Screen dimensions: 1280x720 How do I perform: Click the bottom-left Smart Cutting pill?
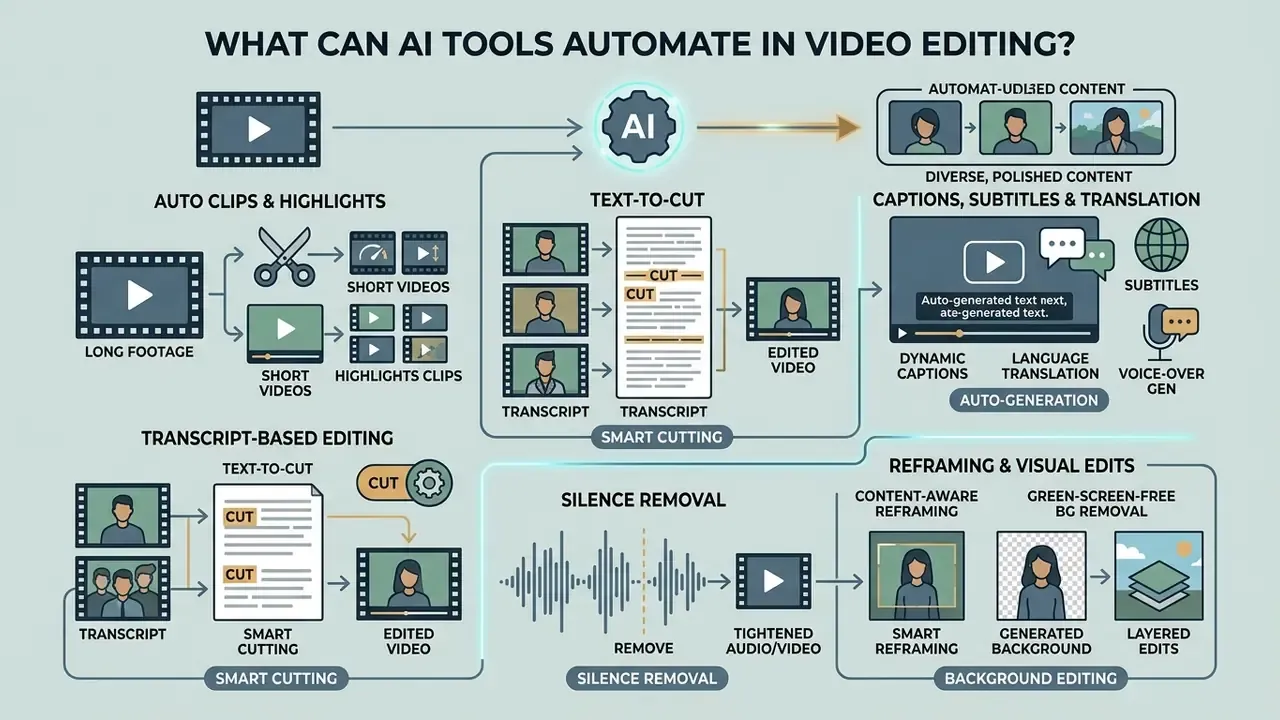point(276,678)
